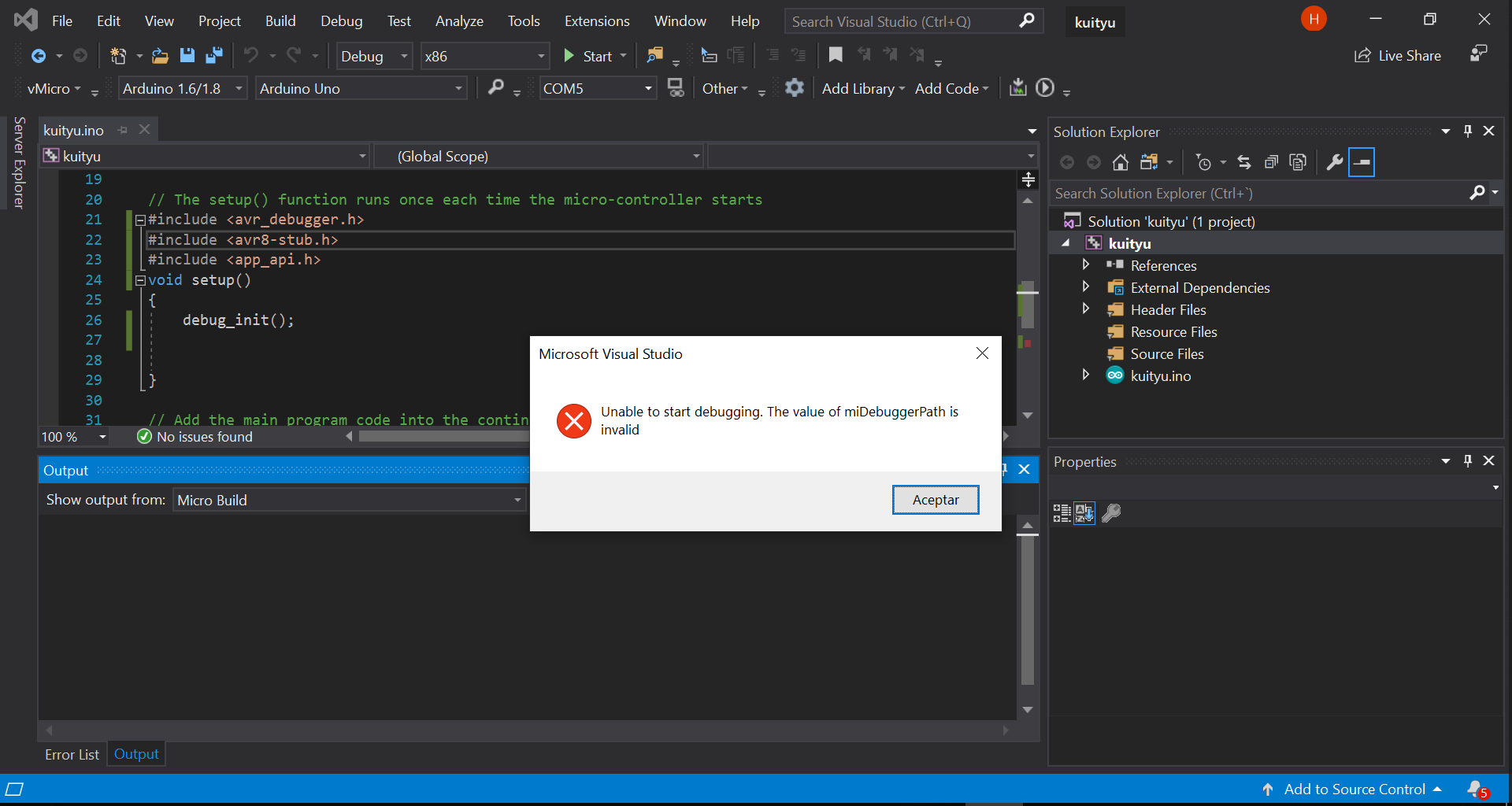Click the Bookmark toggle icon in toolbar
The image size is (1512, 806).
836,55
